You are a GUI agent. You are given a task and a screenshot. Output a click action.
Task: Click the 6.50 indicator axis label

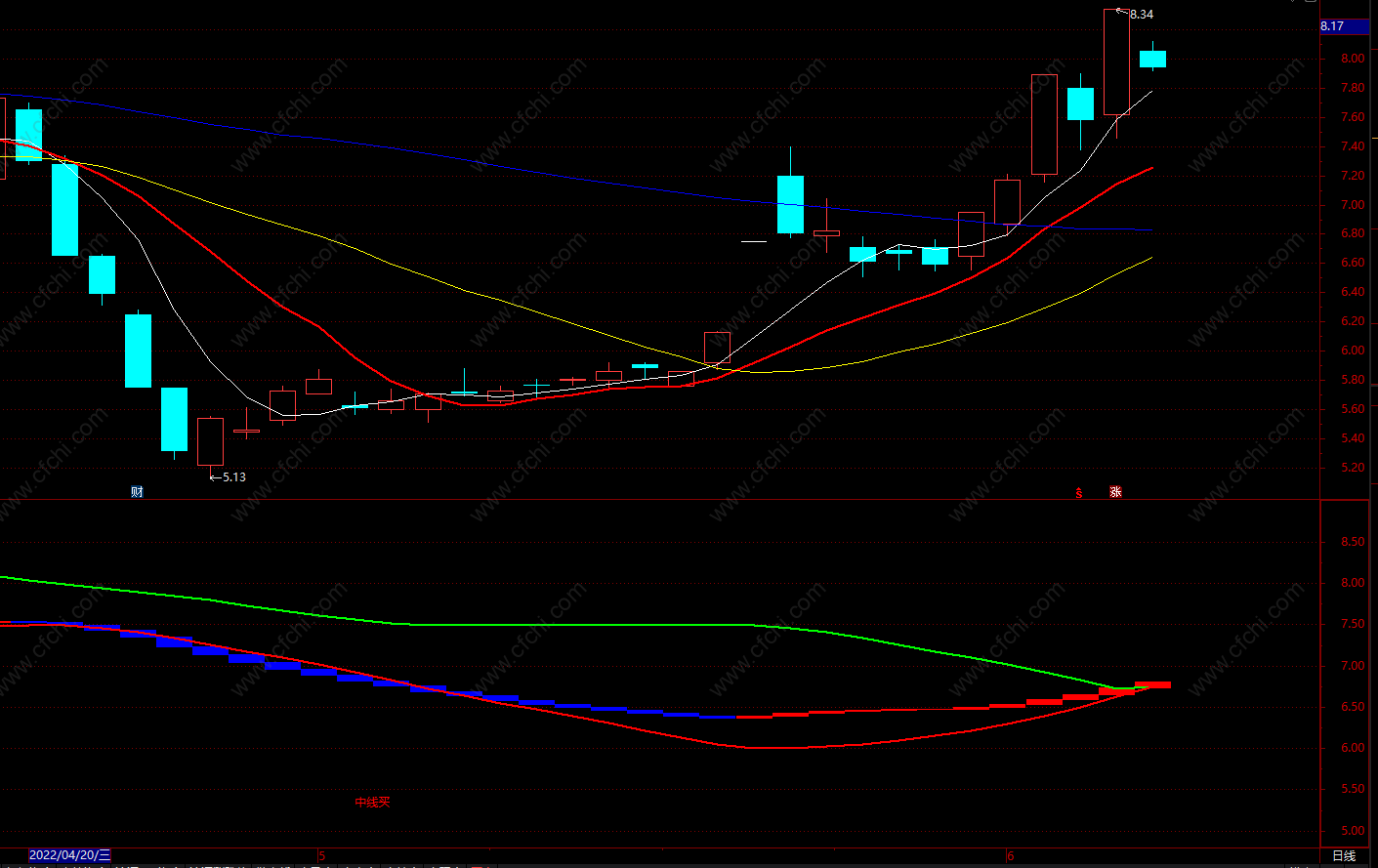pyautogui.click(x=1353, y=707)
